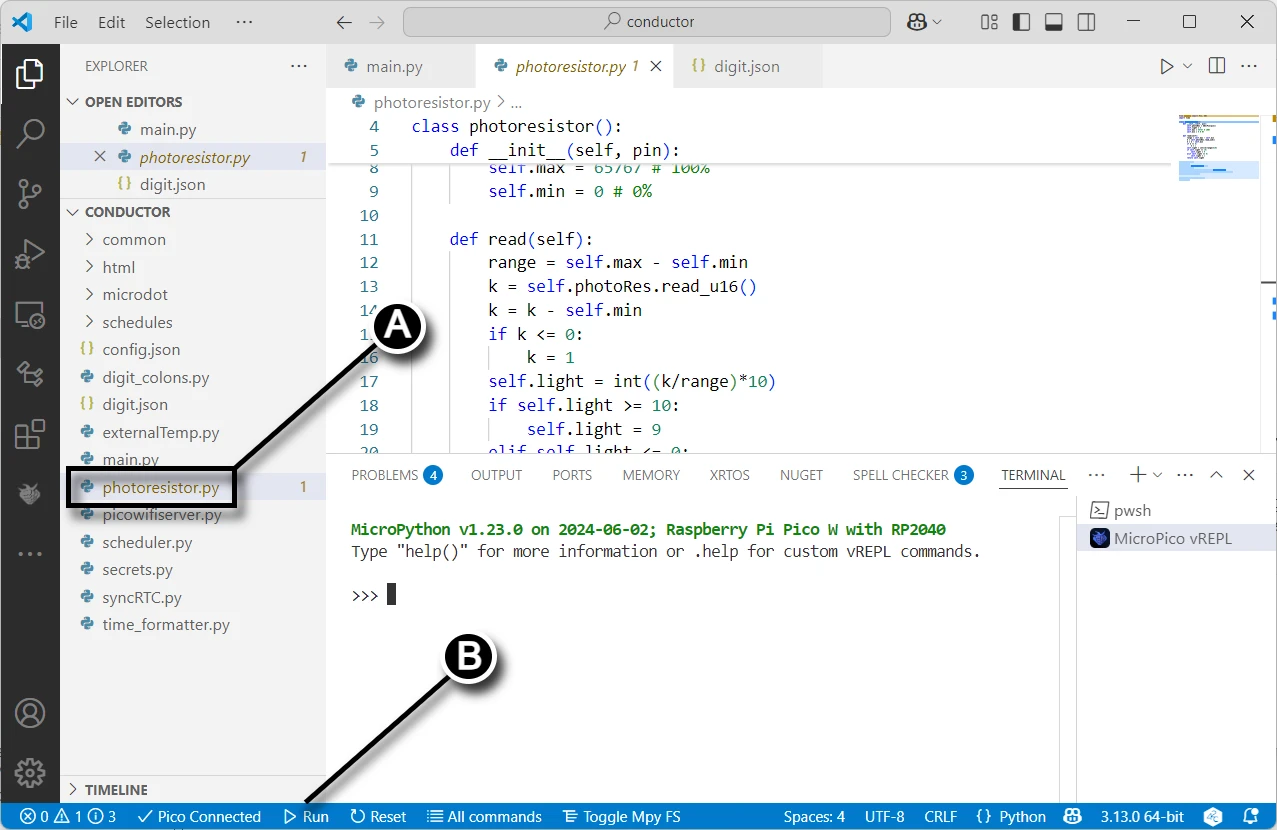The height and width of the screenshot is (830, 1277).
Task: Add a new terminal with plus icon
Action: click(x=1137, y=475)
